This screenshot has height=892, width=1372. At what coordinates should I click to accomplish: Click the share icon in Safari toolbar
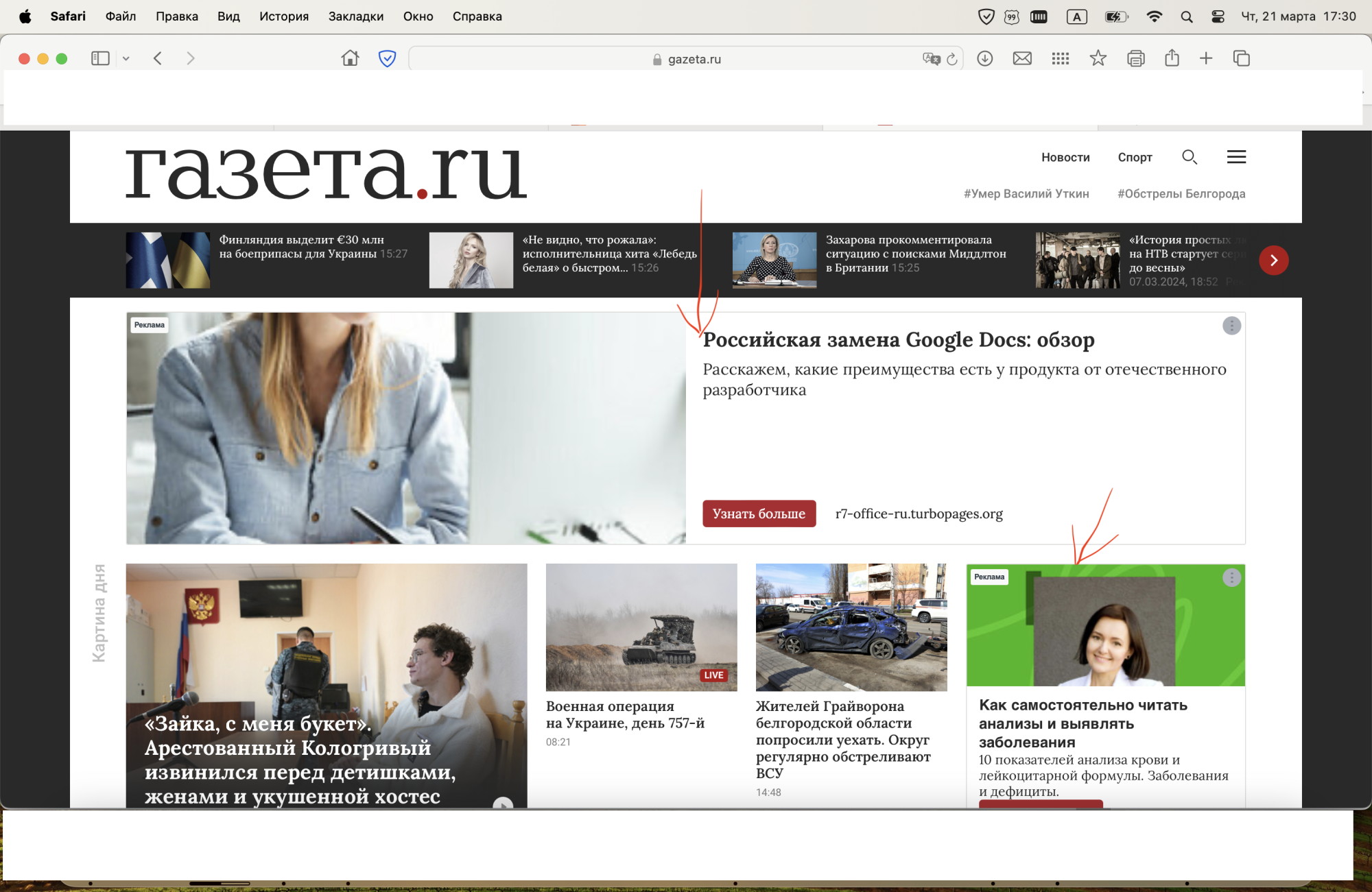[x=1171, y=58]
